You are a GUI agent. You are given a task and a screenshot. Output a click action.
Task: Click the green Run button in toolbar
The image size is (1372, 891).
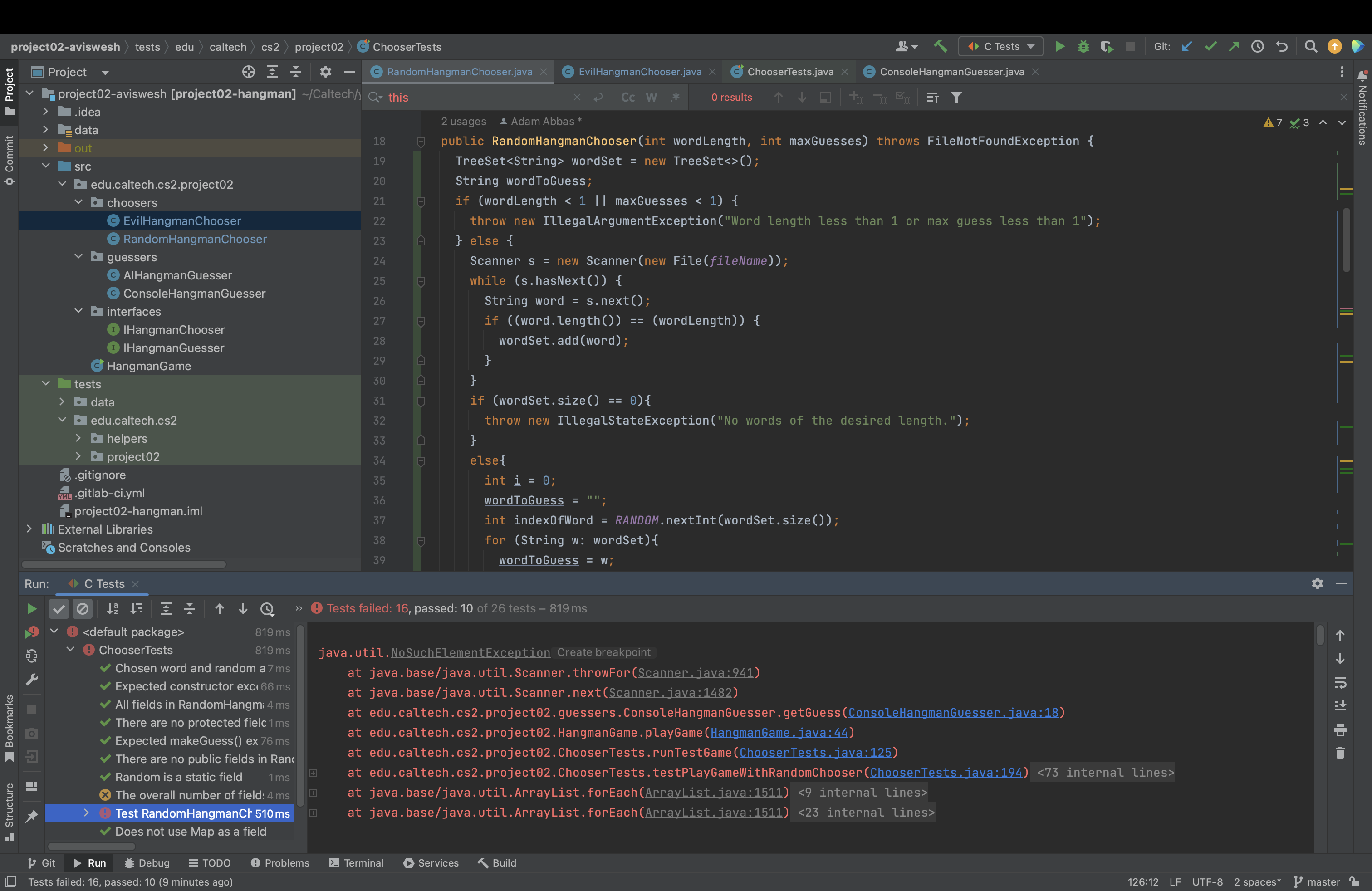1059,47
